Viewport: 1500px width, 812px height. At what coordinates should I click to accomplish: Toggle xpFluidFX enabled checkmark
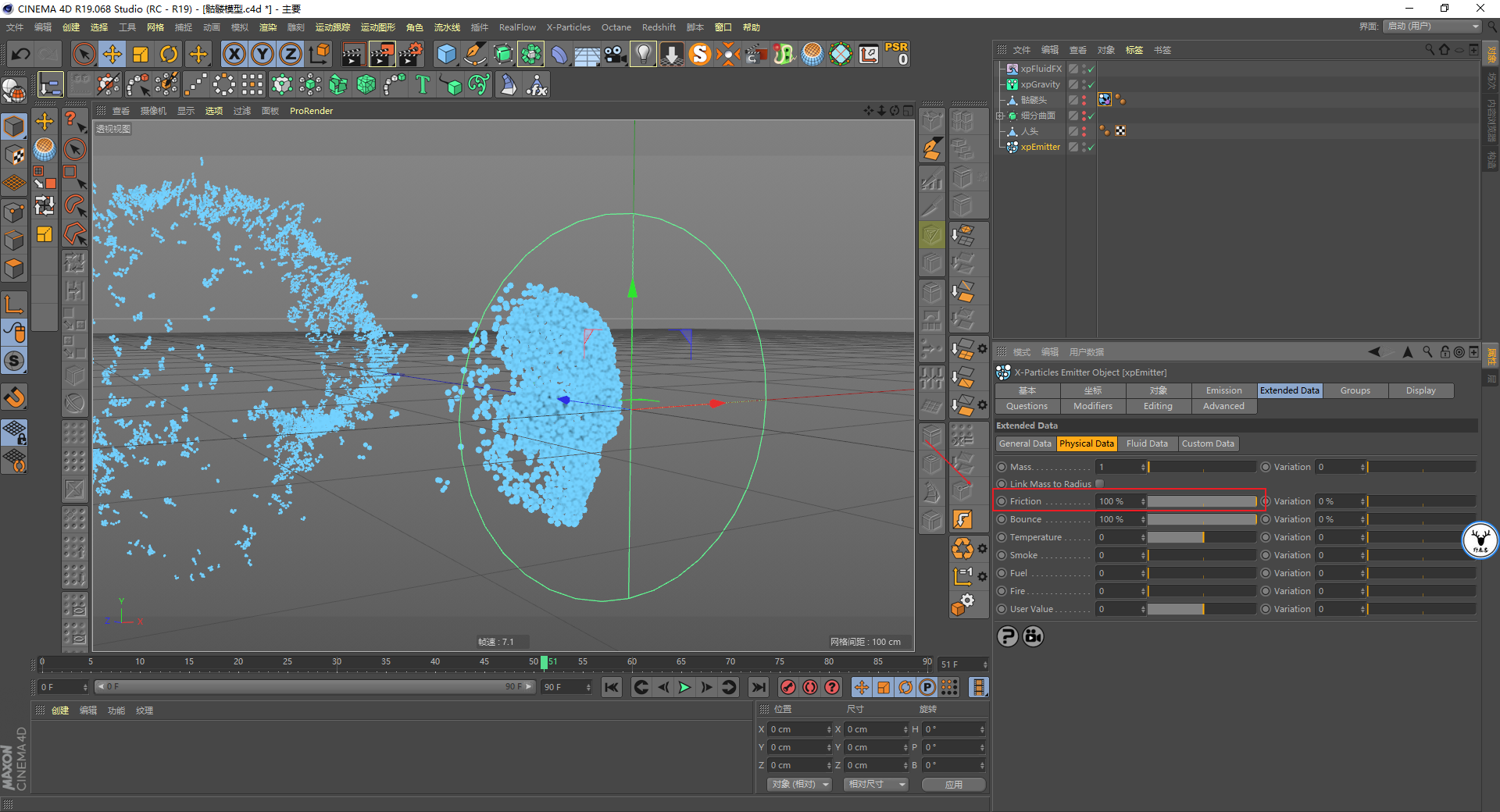pos(1091,69)
